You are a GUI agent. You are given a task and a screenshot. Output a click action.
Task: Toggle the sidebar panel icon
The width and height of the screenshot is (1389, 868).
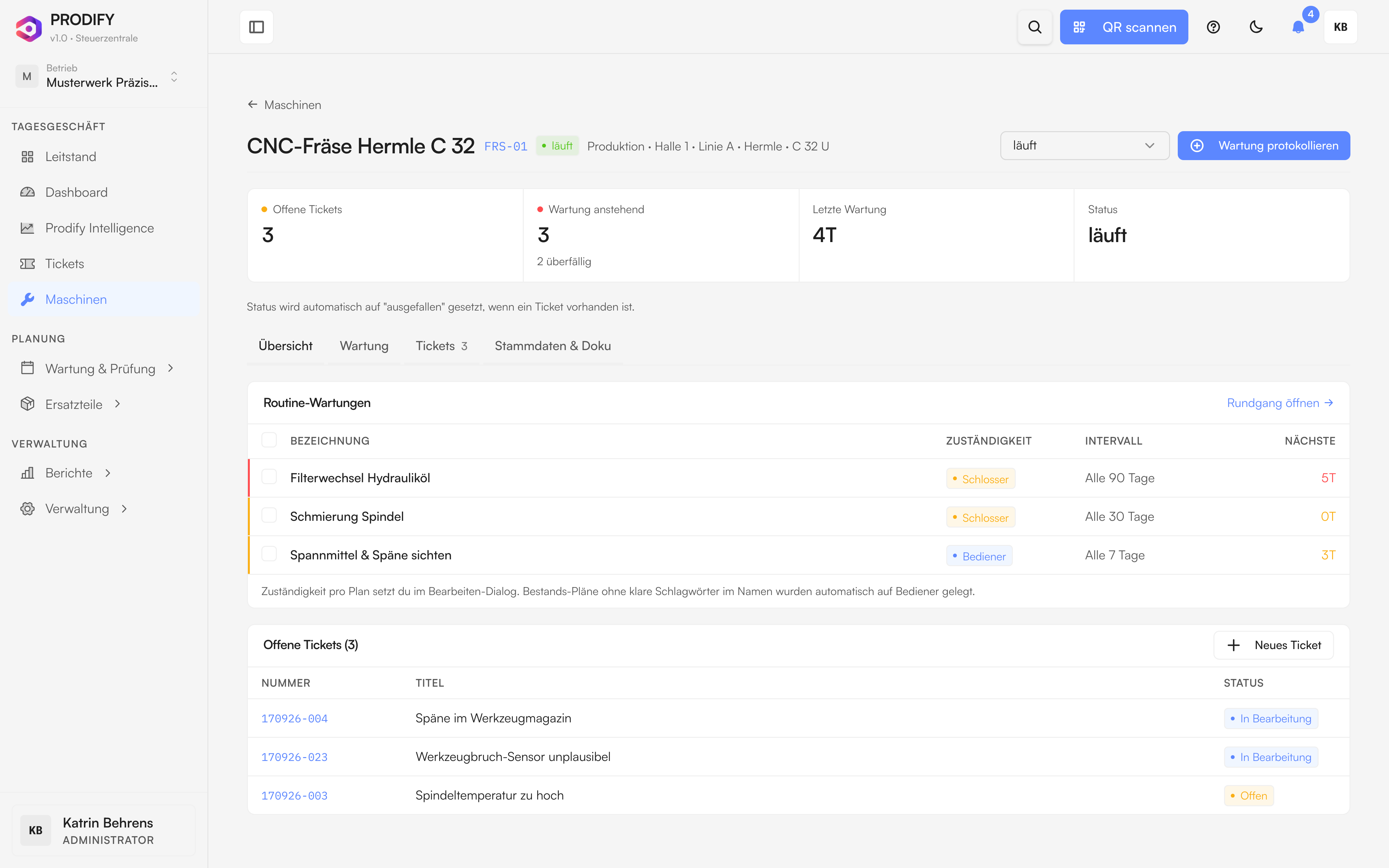point(256,27)
